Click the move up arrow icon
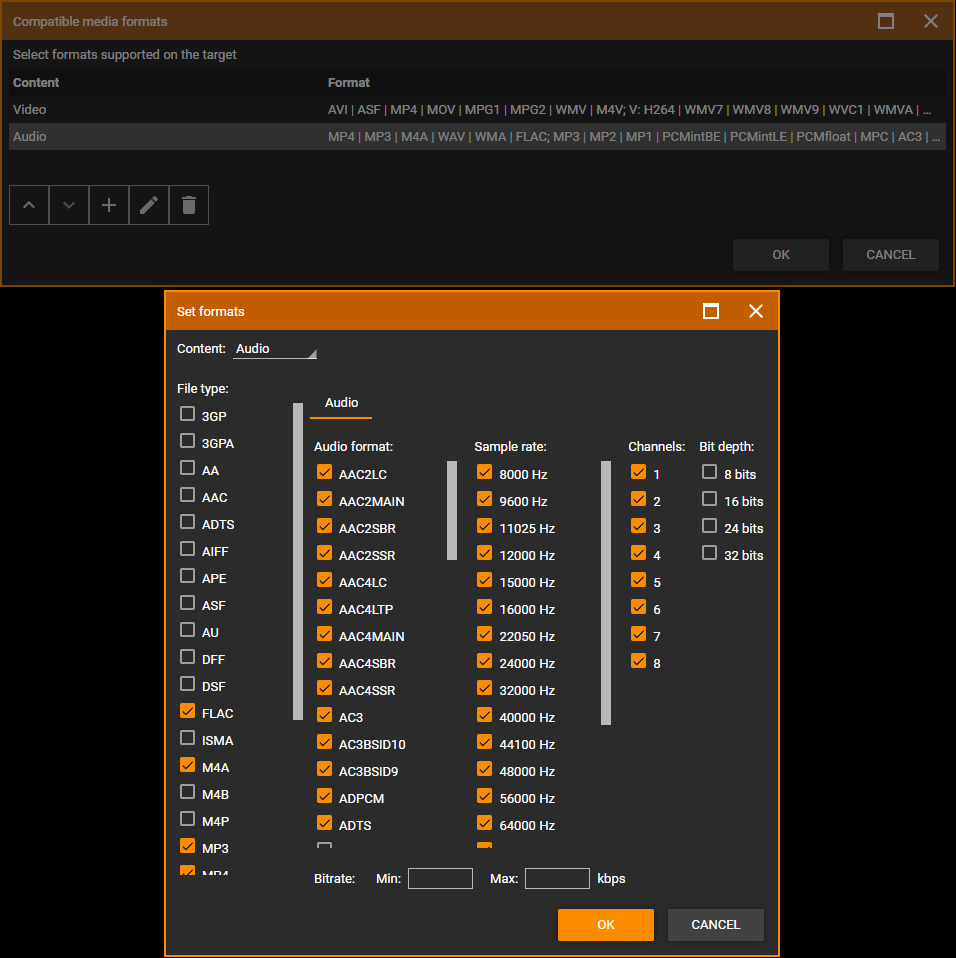The image size is (956, 958). tap(29, 205)
